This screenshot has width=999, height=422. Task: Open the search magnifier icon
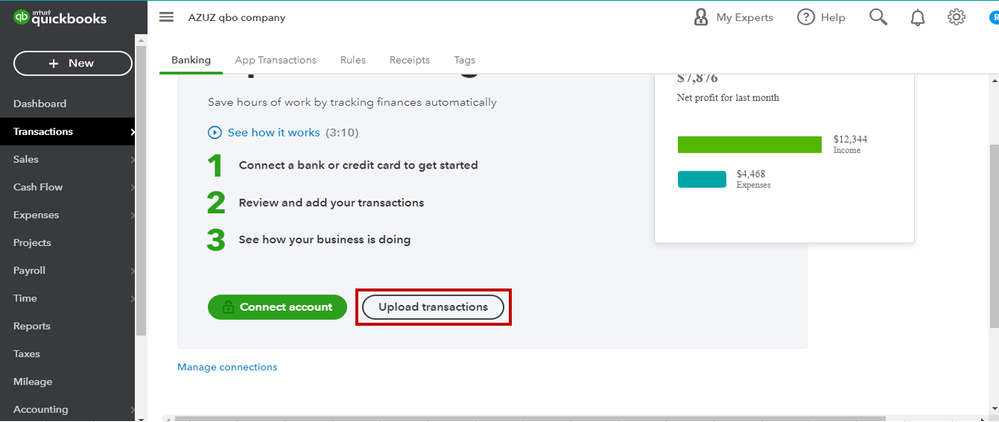[x=878, y=17]
